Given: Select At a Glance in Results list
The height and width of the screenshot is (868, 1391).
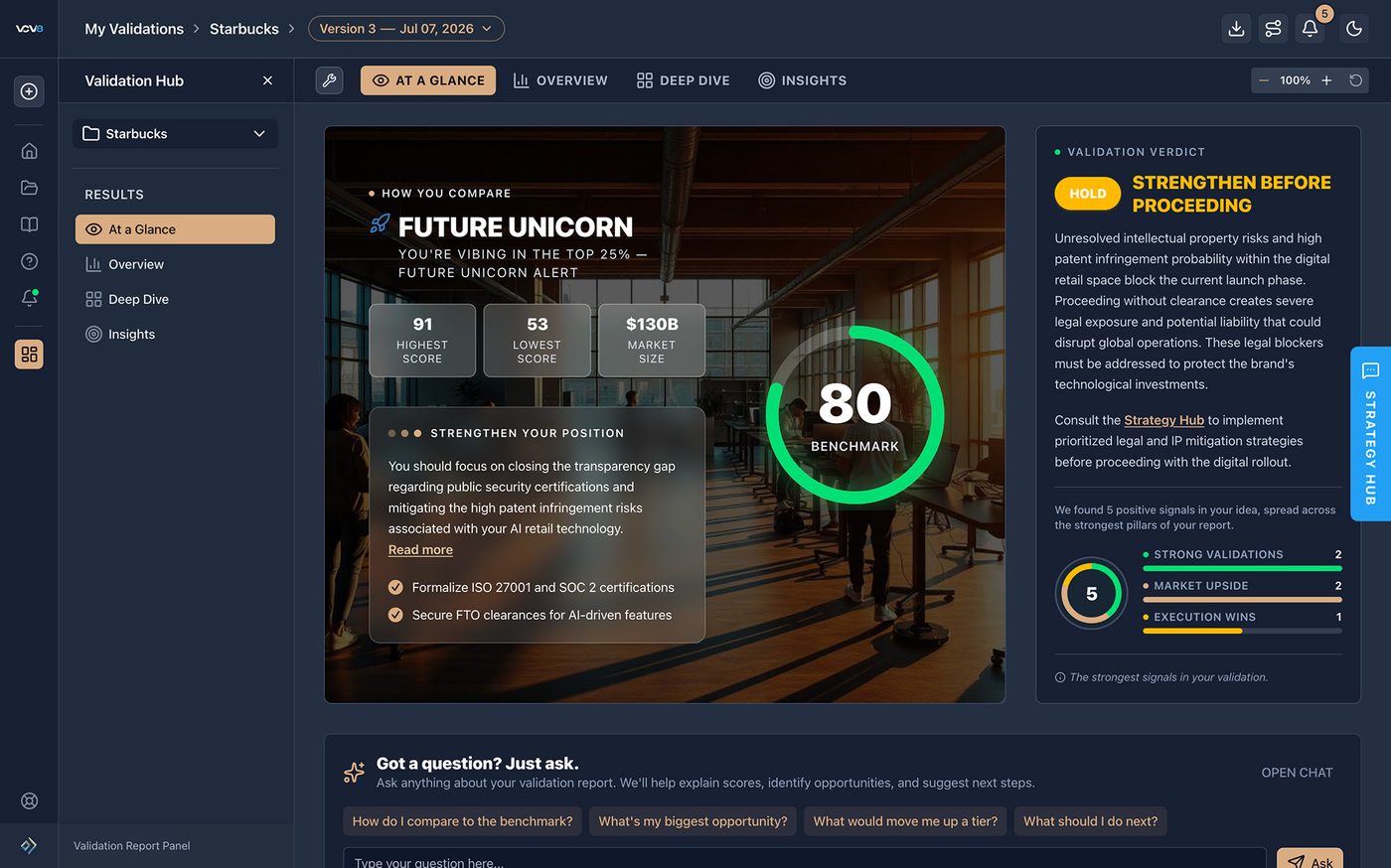Looking at the screenshot, I should pyautogui.click(x=175, y=229).
